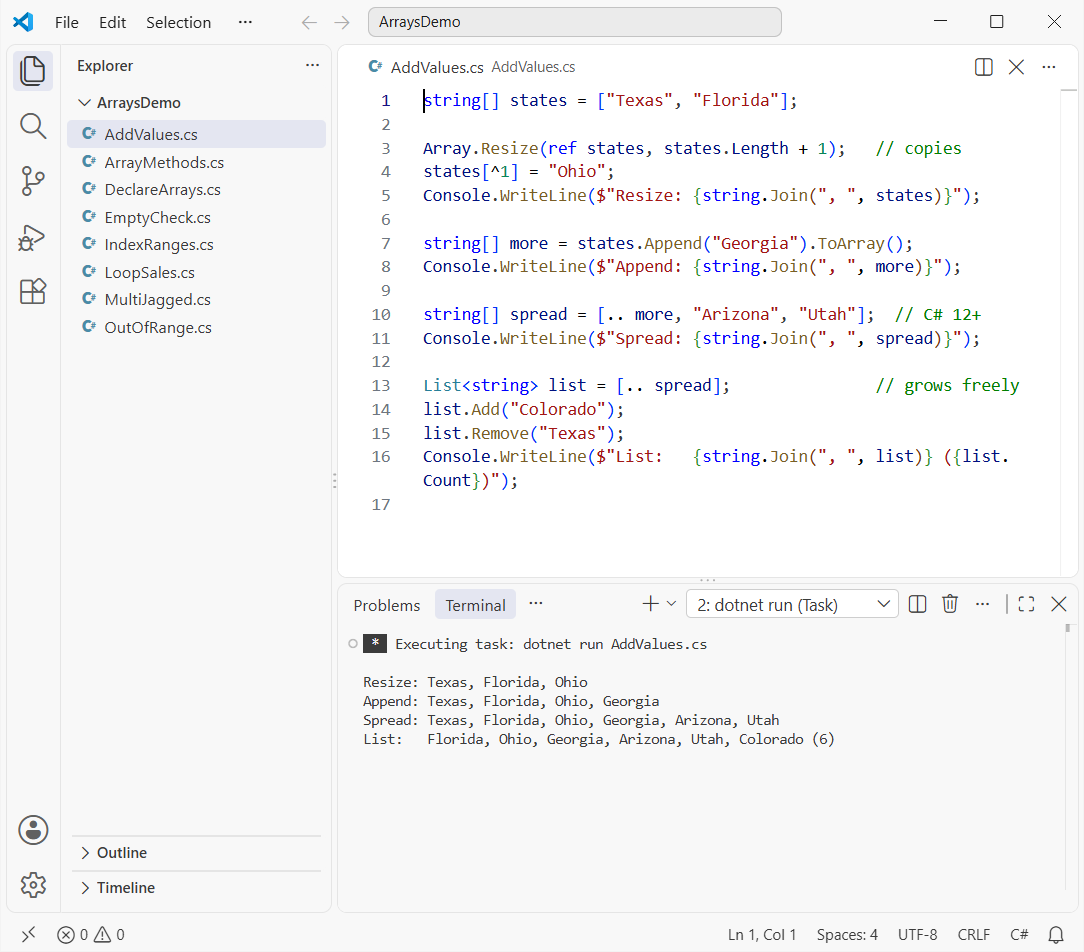Open the Accounts icon in activity bar
Image resolution: width=1084 pixels, height=952 pixels.
[33, 830]
